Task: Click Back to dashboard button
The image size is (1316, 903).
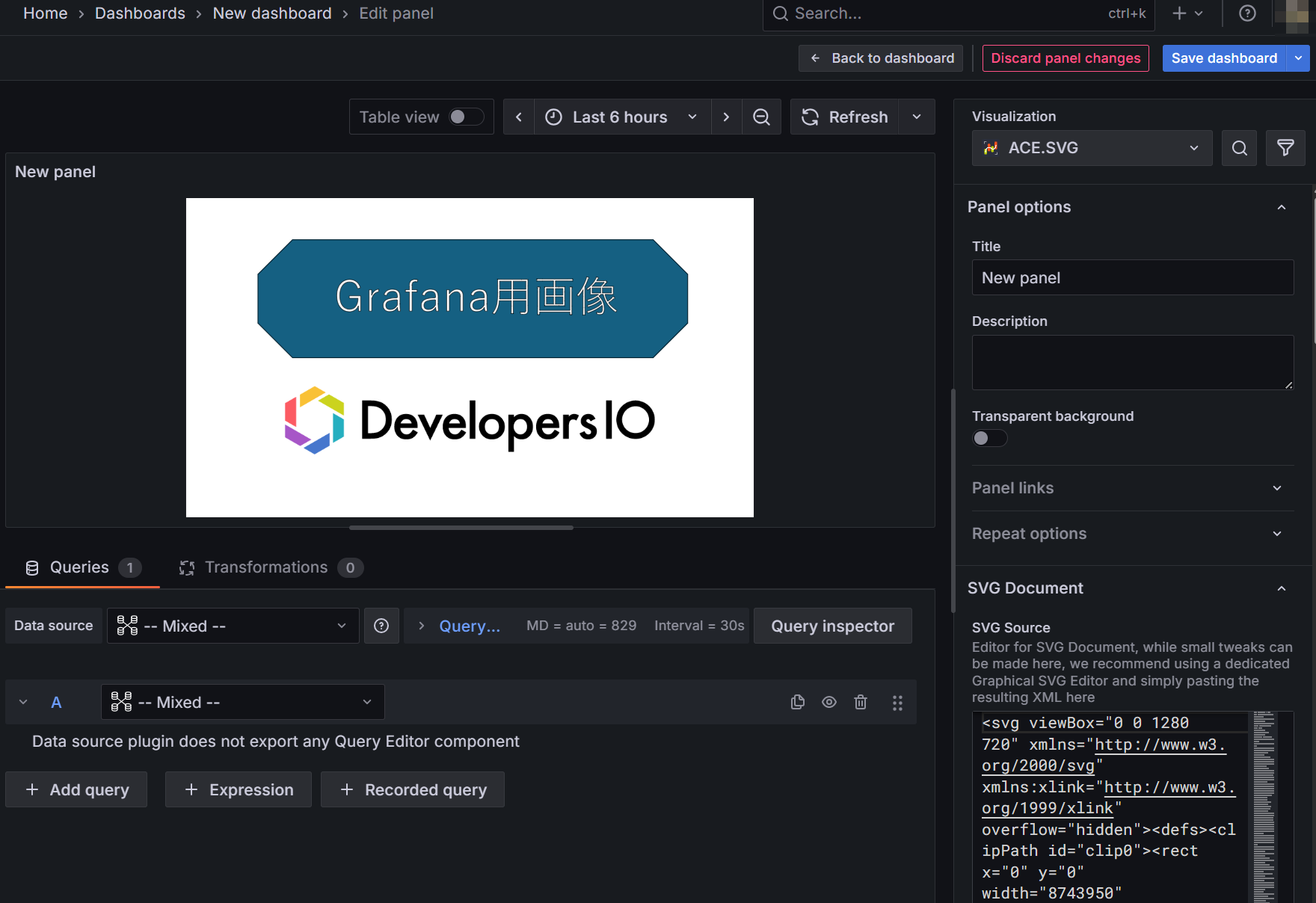Action: [881, 58]
